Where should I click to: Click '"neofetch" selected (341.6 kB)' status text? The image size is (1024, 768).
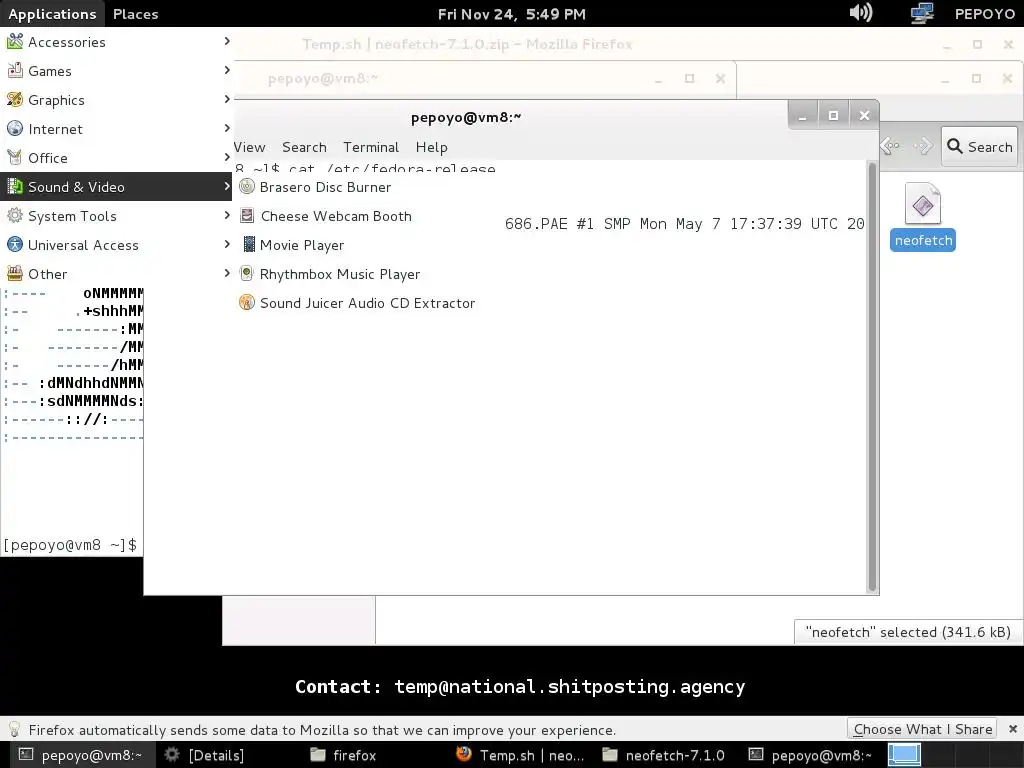pos(908,632)
